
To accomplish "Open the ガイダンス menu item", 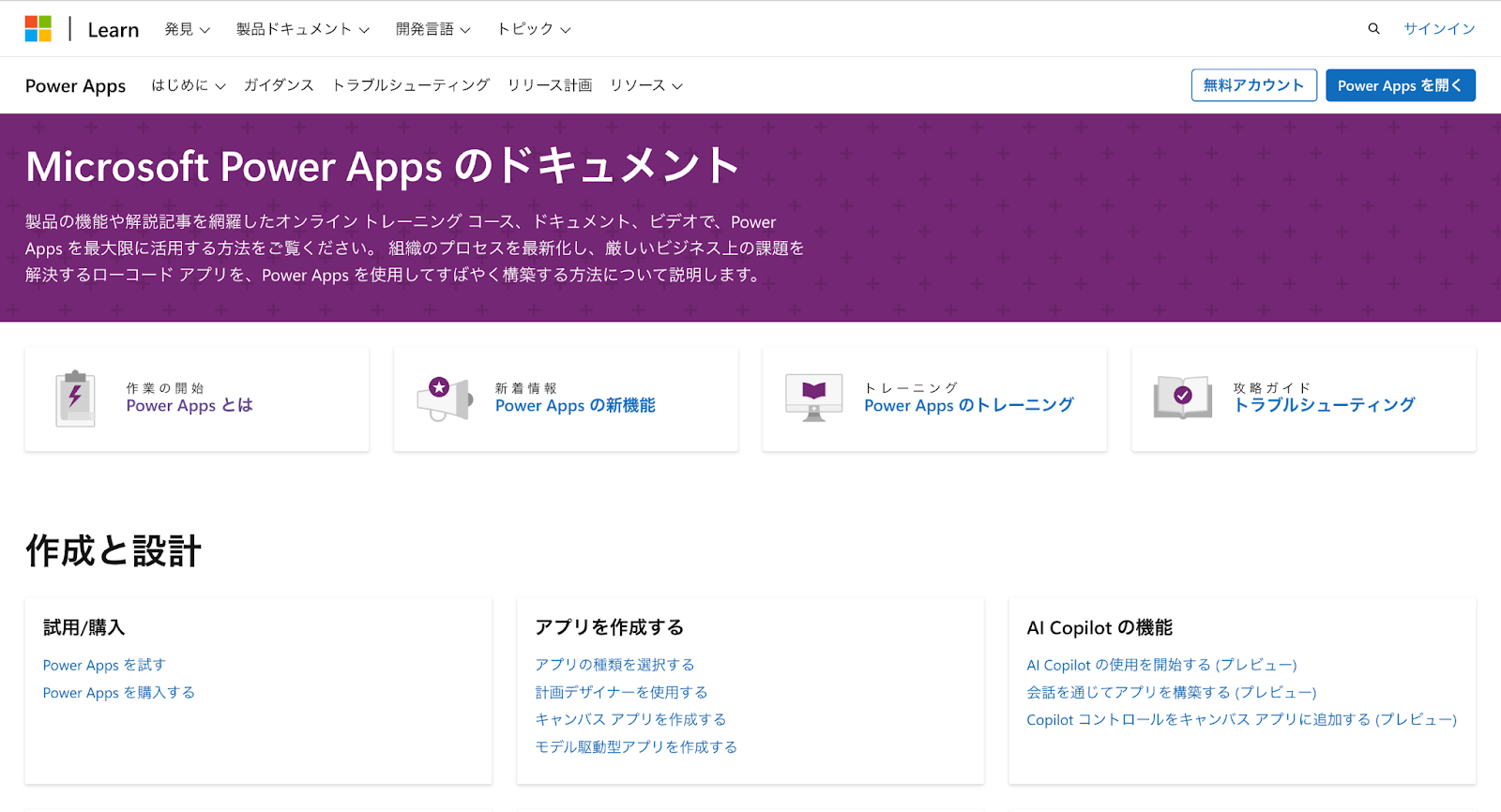I will tap(279, 85).
